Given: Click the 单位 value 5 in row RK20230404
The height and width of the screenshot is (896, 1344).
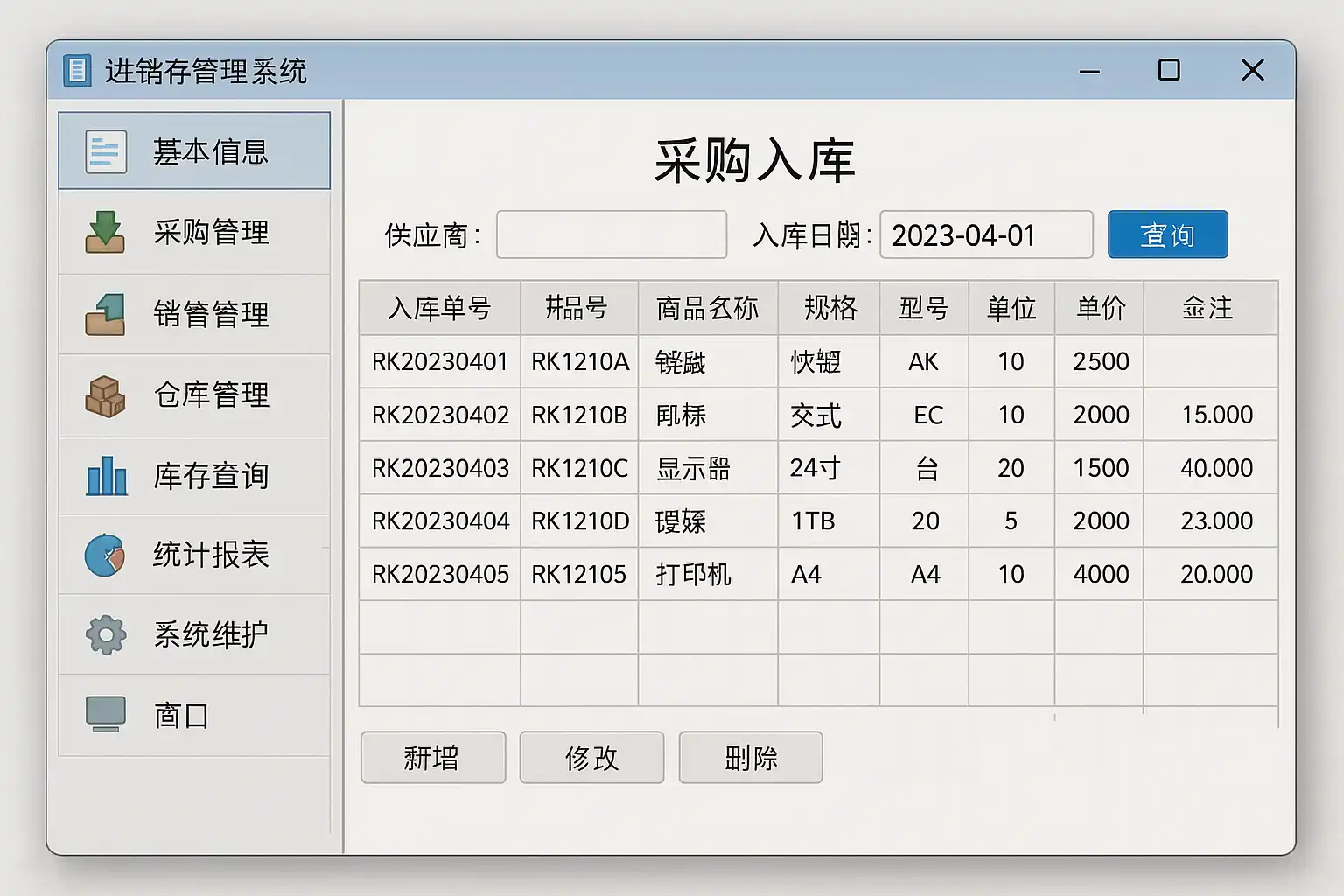Looking at the screenshot, I should (x=1011, y=521).
